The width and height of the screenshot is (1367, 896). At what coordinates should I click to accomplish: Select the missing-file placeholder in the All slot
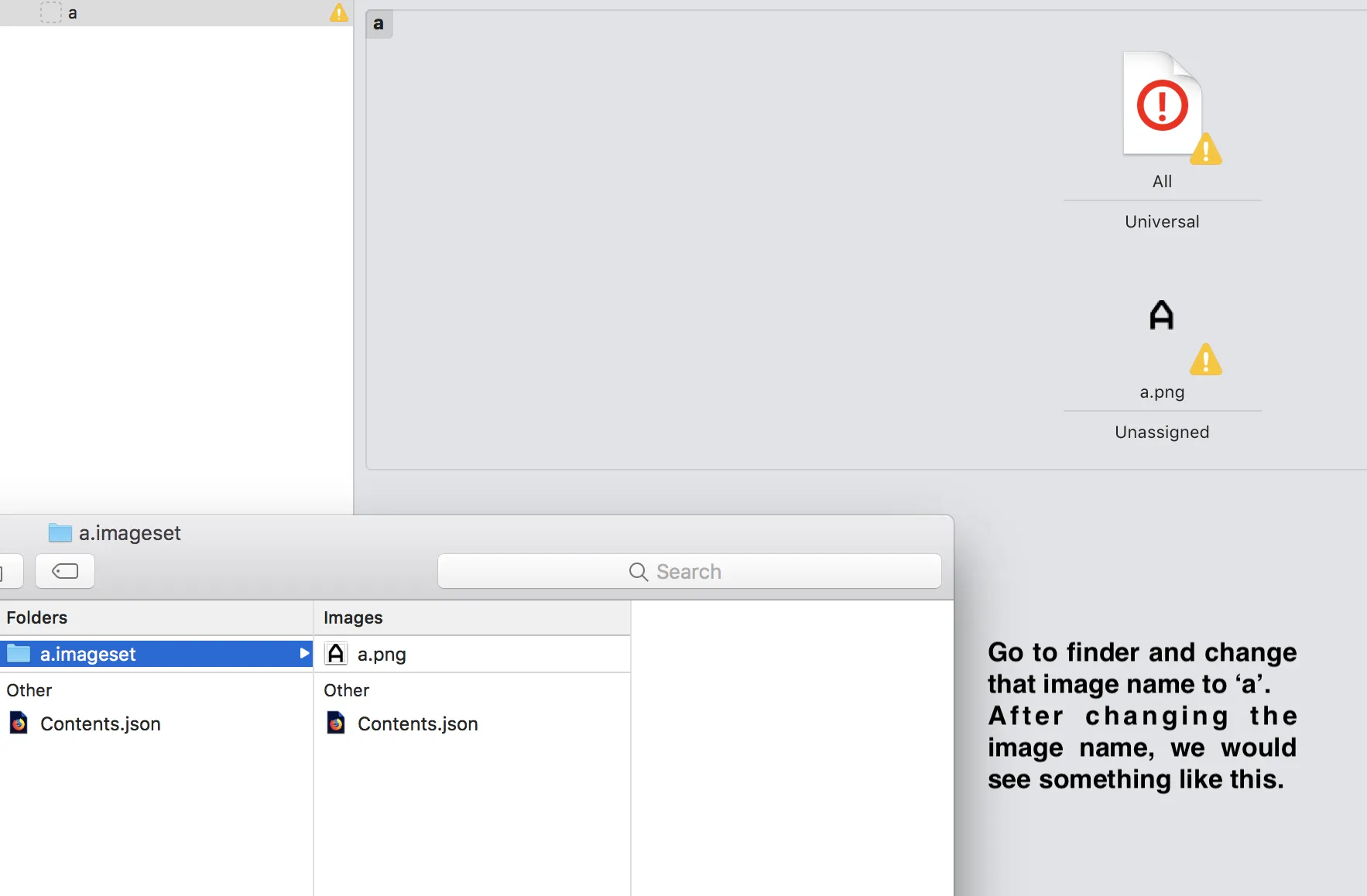(1162, 103)
